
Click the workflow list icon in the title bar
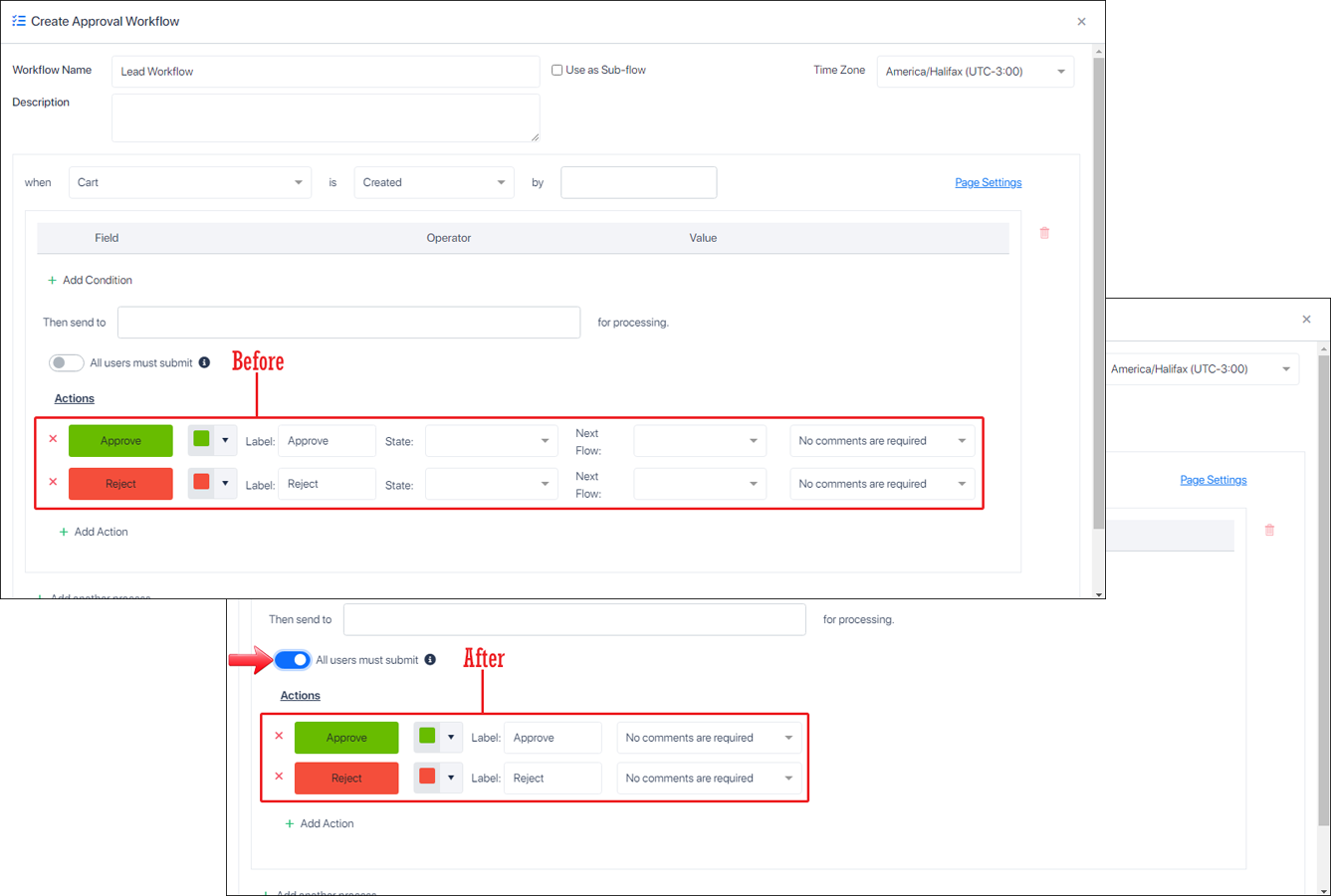coord(18,20)
